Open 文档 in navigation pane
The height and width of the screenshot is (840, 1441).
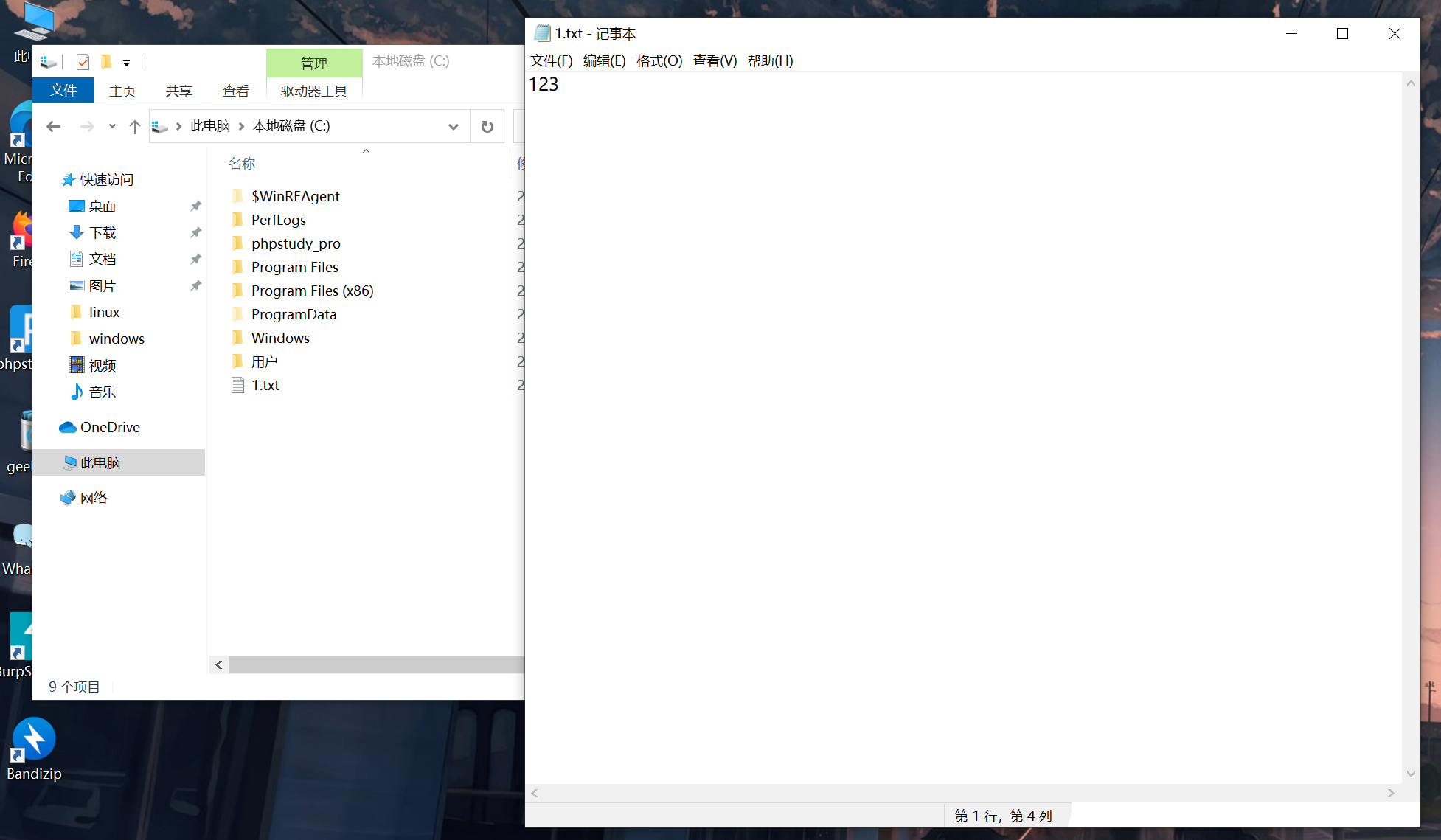pos(103,260)
